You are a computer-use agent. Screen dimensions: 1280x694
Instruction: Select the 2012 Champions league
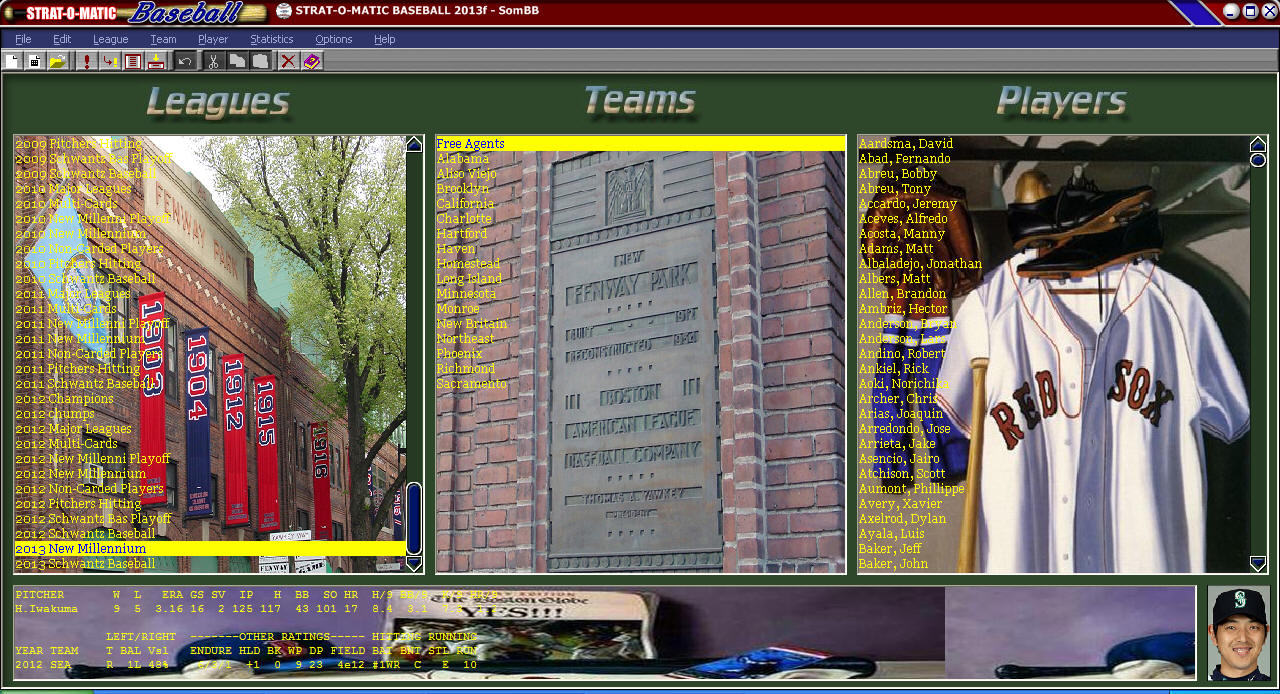(64, 399)
